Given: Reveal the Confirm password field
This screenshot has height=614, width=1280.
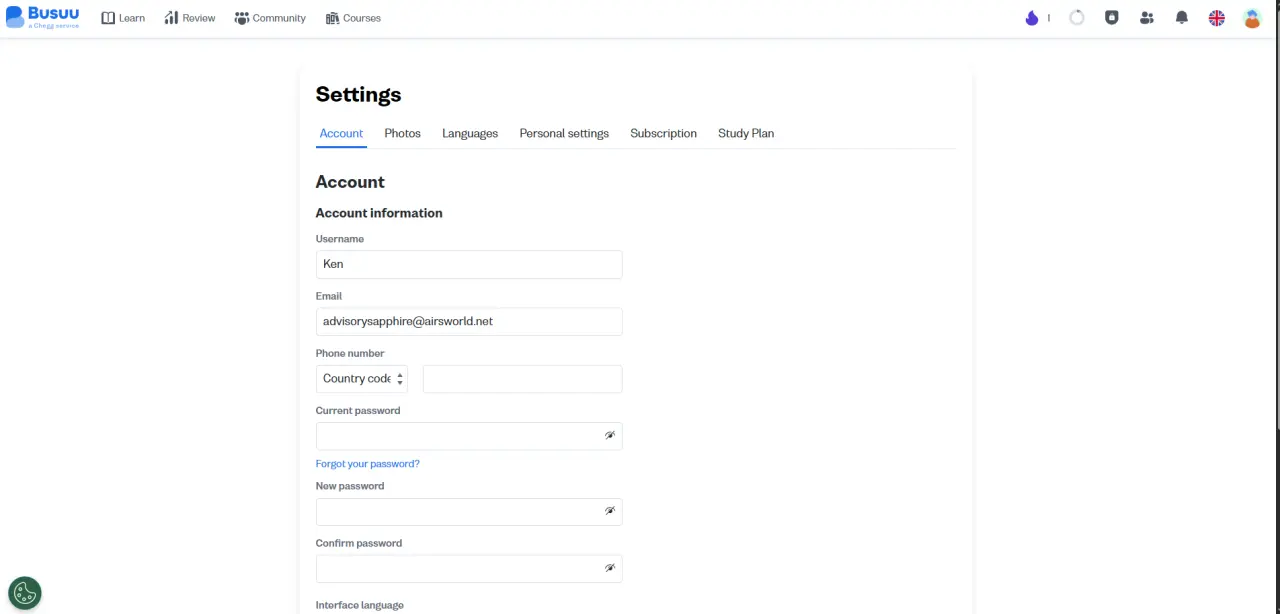Looking at the screenshot, I should point(609,568).
